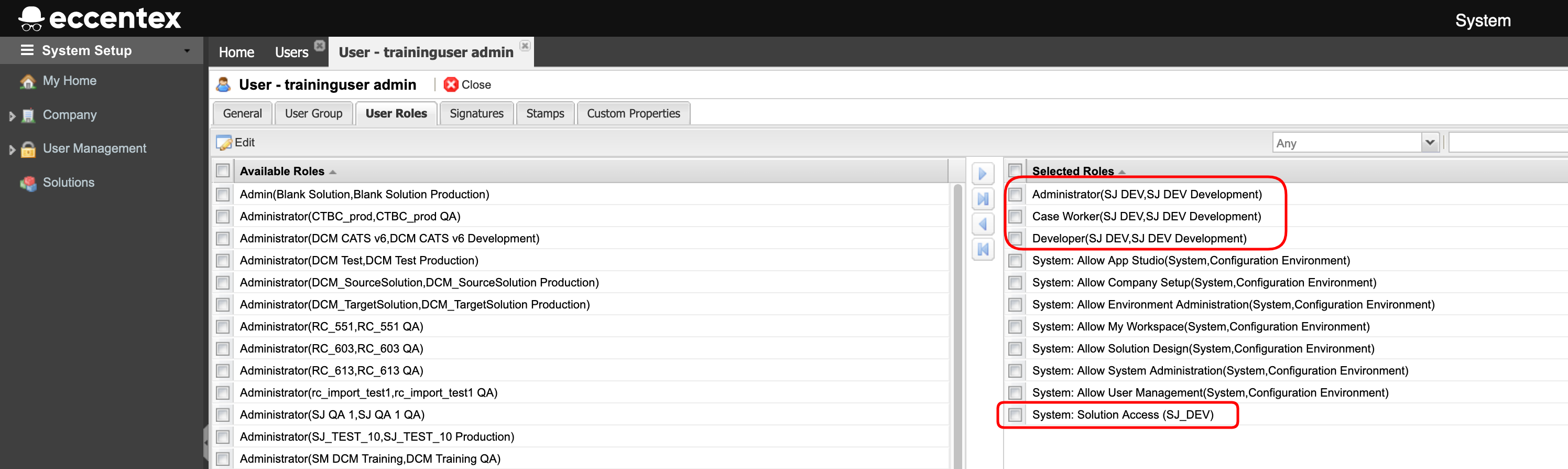Screen dimensions: 1568x469
Task: Sort Available Roles using sort arrow
Action: [x=333, y=173]
